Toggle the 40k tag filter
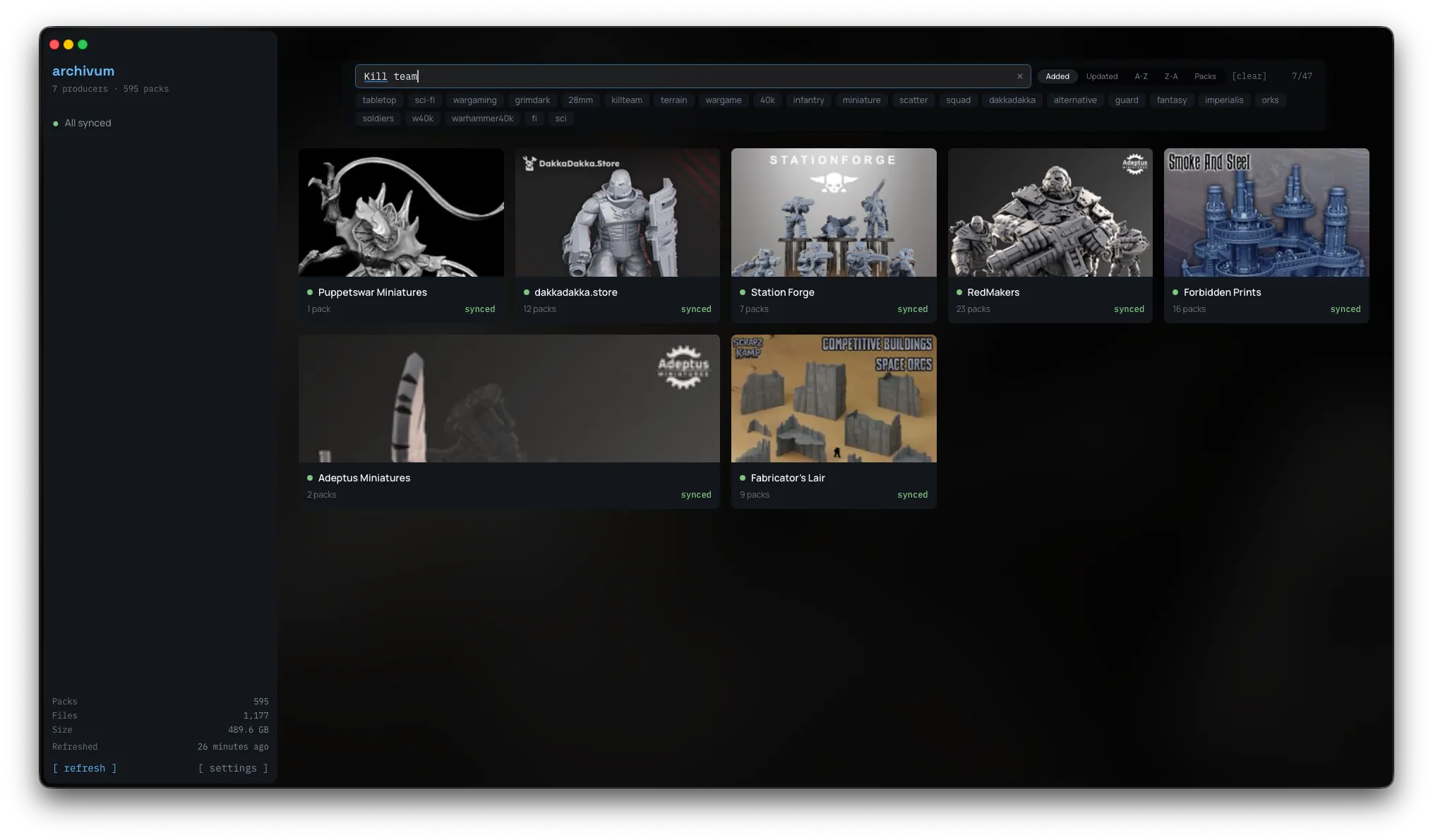 click(x=767, y=100)
